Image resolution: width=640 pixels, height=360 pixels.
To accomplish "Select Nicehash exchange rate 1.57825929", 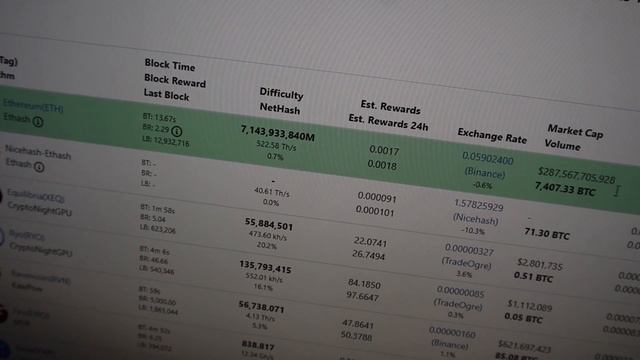I will pyautogui.click(x=479, y=205).
